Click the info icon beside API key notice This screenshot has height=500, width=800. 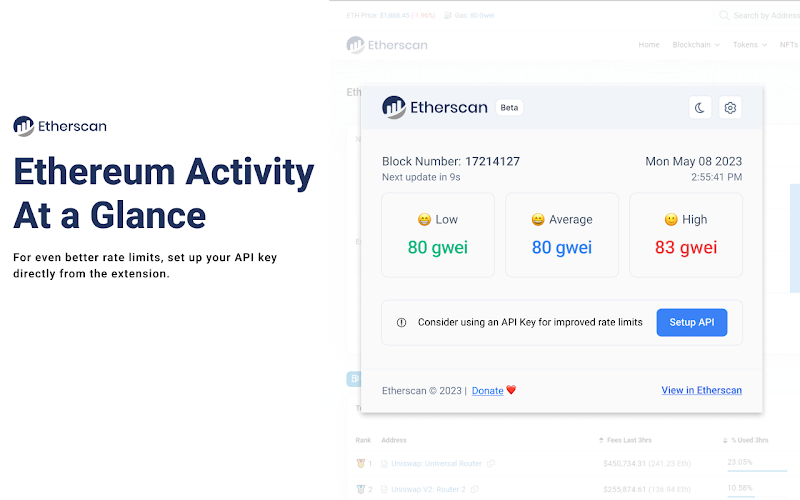pos(402,322)
